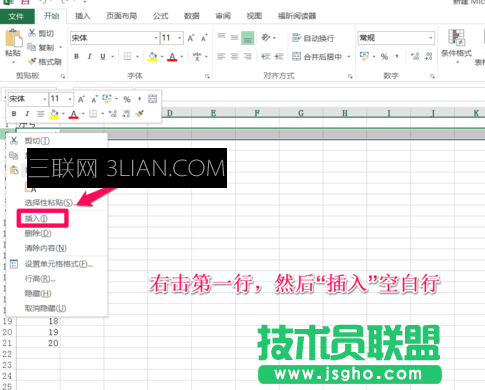Apply percent style from ribbon number group
The width and height of the screenshot is (485, 390).
pyautogui.click(x=384, y=57)
